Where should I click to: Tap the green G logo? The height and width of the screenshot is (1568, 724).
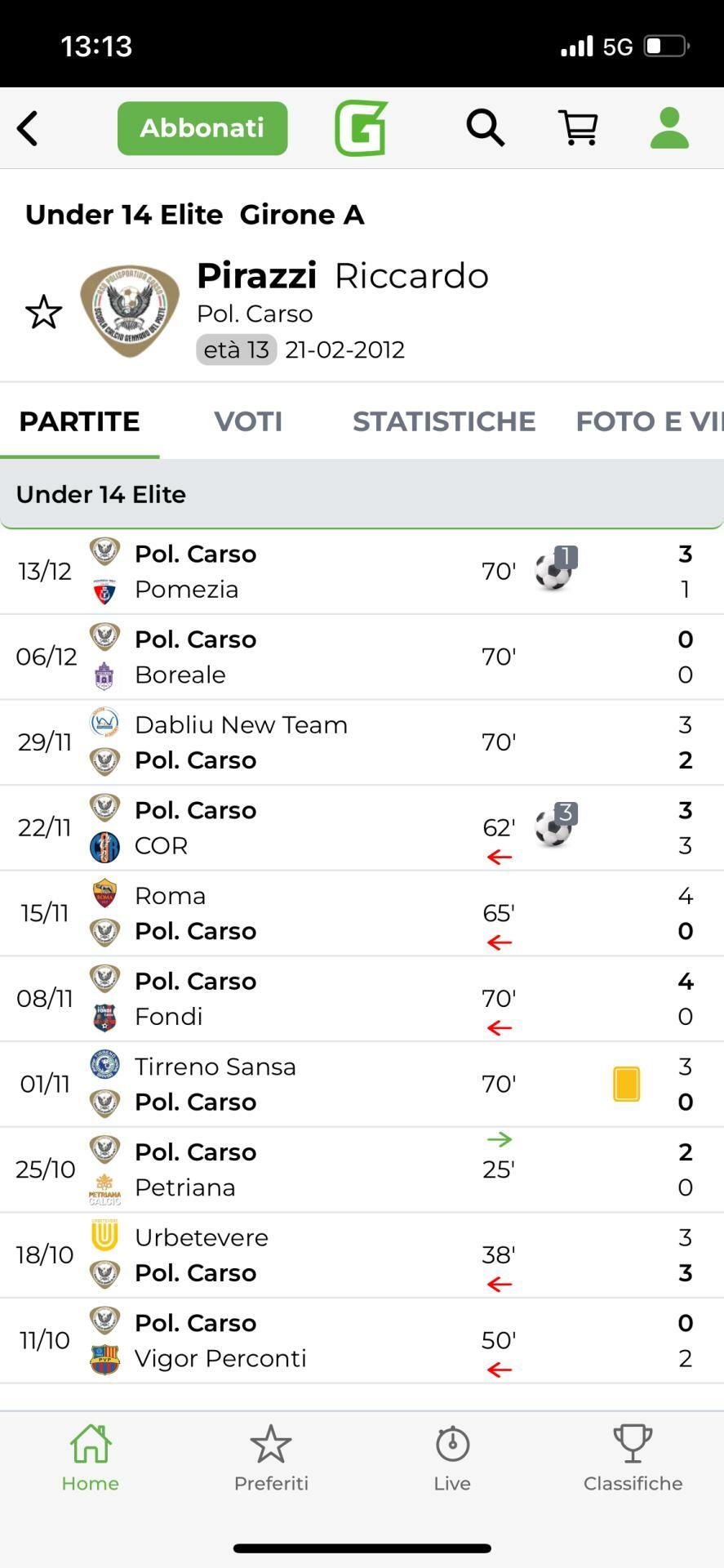[x=361, y=128]
